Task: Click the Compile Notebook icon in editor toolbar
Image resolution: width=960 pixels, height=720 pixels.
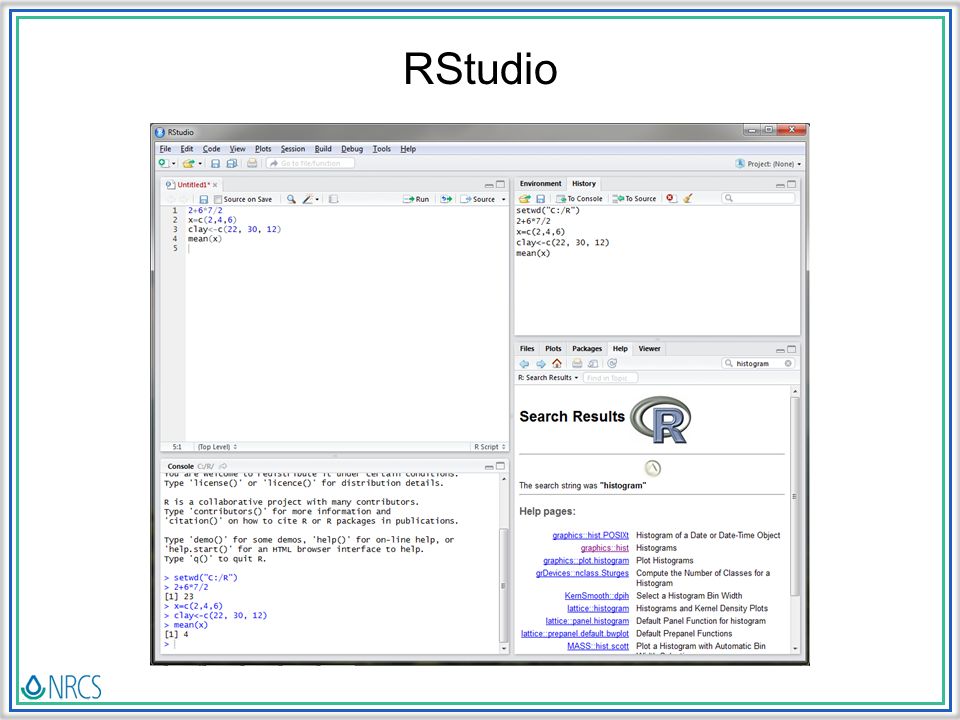Action: 333,199
